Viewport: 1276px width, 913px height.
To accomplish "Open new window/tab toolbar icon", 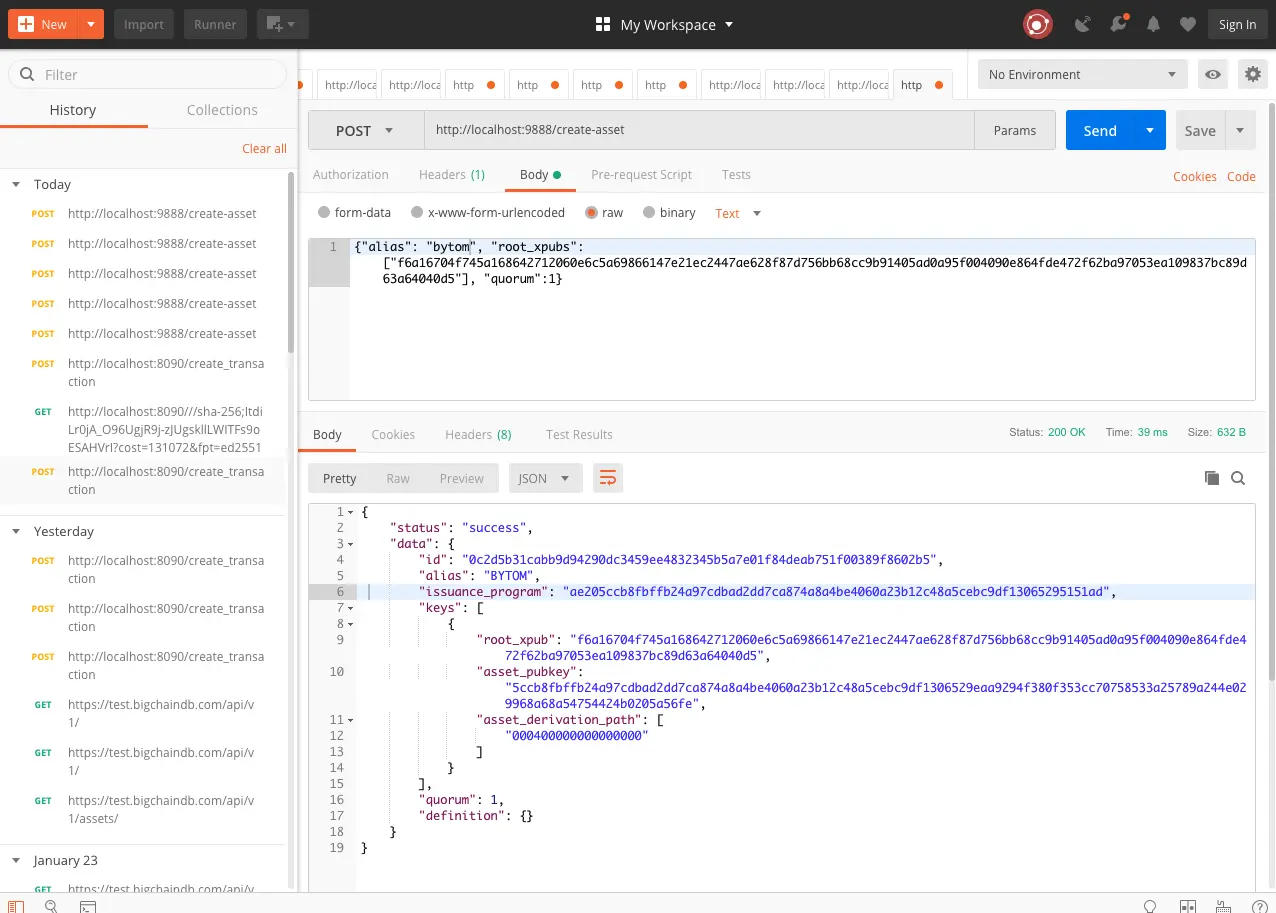I will tap(282, 24).
